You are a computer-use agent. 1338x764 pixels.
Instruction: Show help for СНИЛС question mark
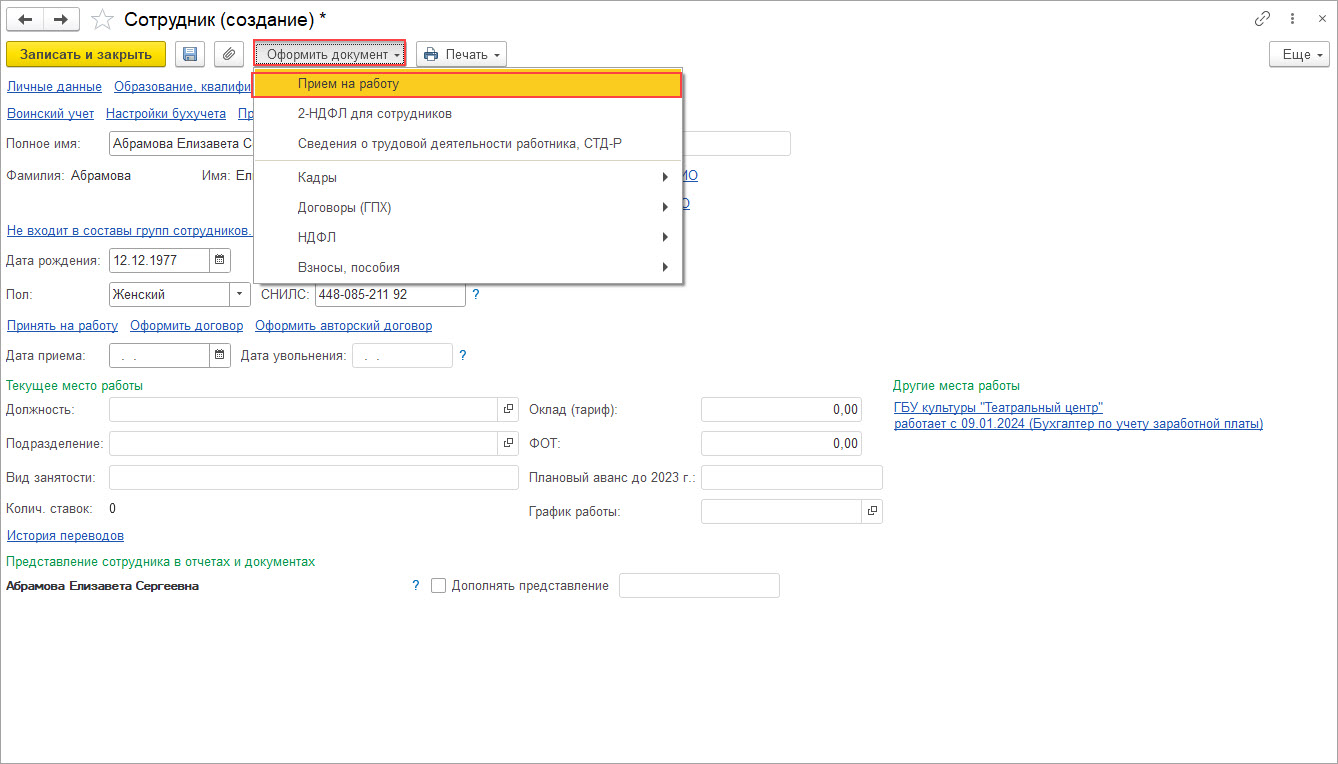coord(476,295)
